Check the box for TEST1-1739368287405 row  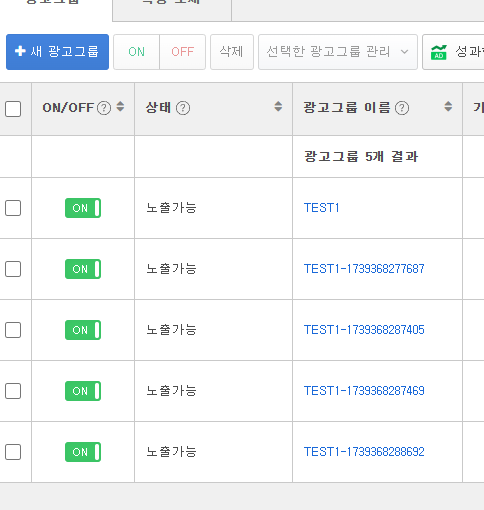click(13, 330)
